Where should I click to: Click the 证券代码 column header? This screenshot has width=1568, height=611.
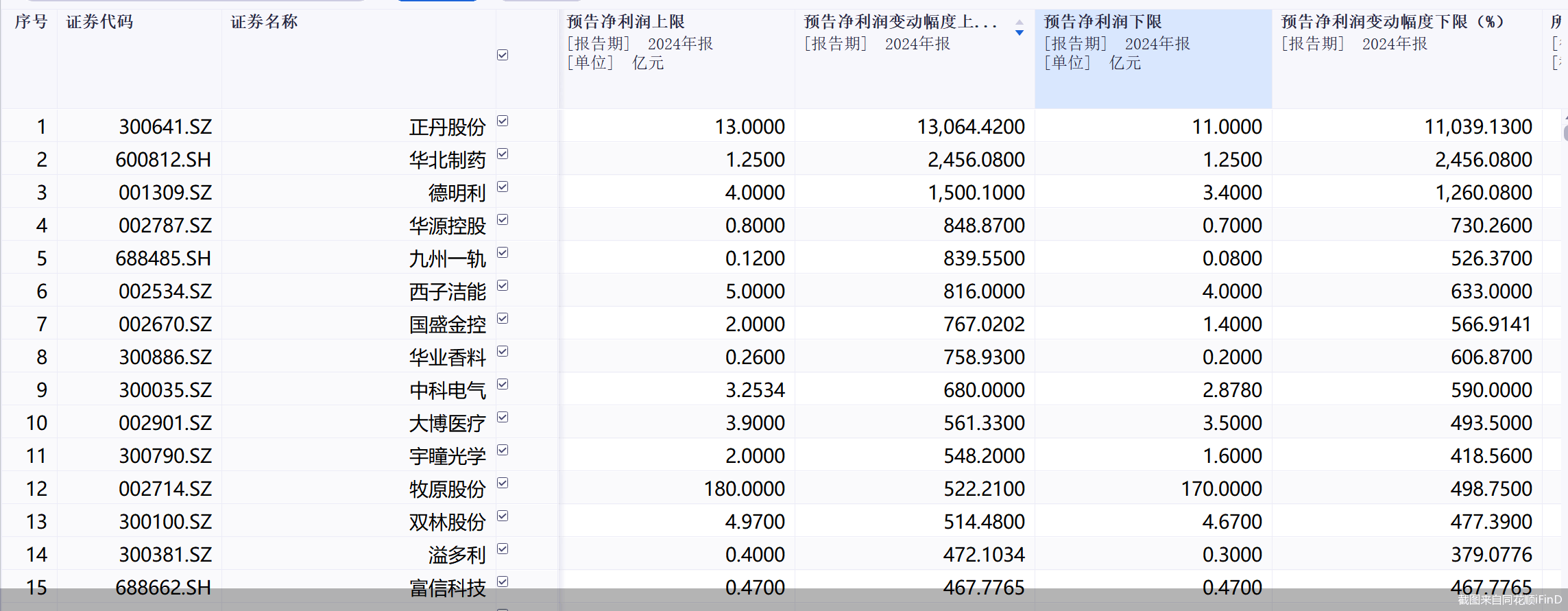pos(100,22)
